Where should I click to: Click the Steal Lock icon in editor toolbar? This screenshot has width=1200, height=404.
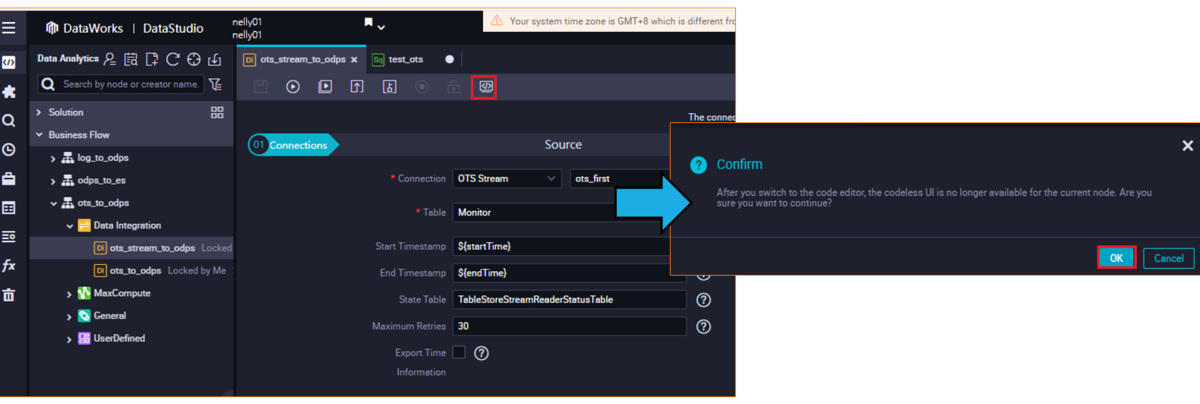pyautogui.click(x=389, y=87)
